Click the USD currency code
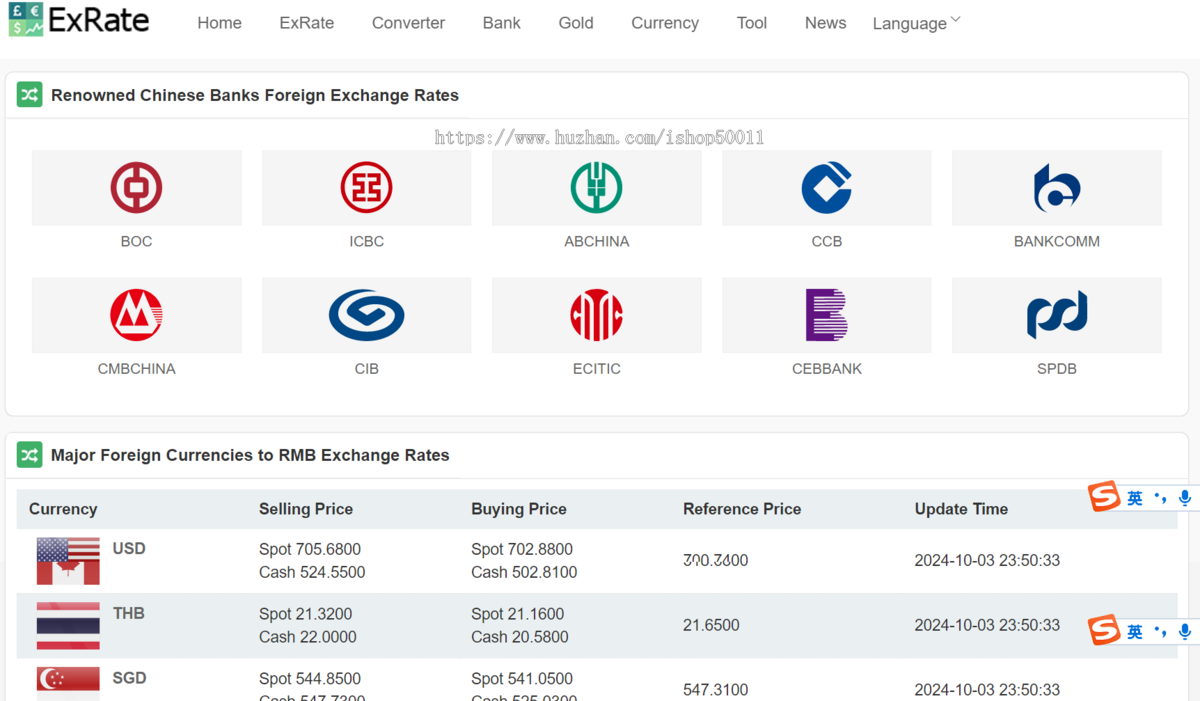This screenshot has width=1200, height=701. point(129,548)
